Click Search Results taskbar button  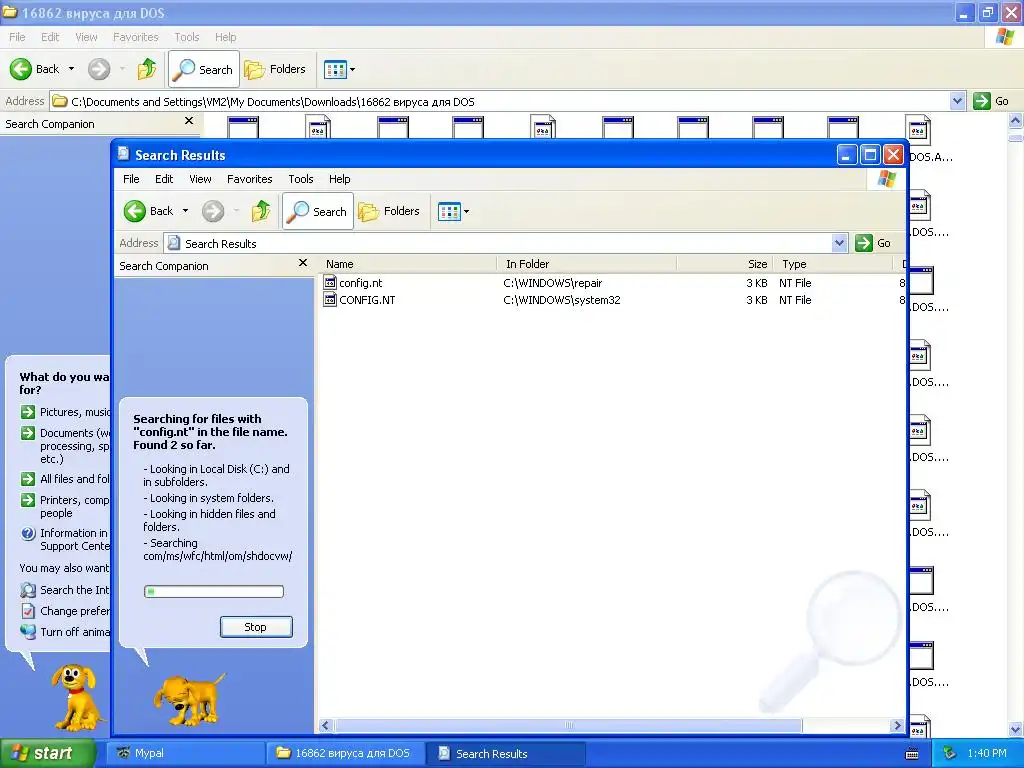pos(505,754)
